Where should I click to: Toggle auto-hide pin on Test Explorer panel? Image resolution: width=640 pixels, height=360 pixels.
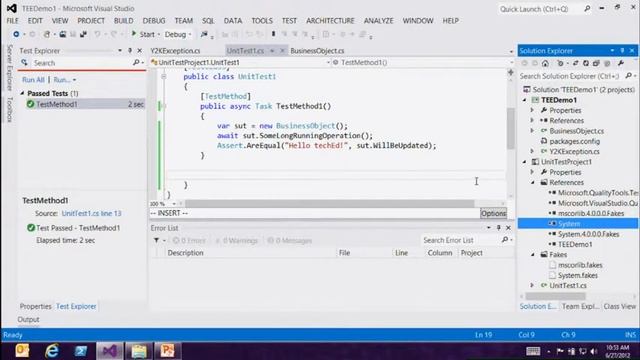click(130, 51)
